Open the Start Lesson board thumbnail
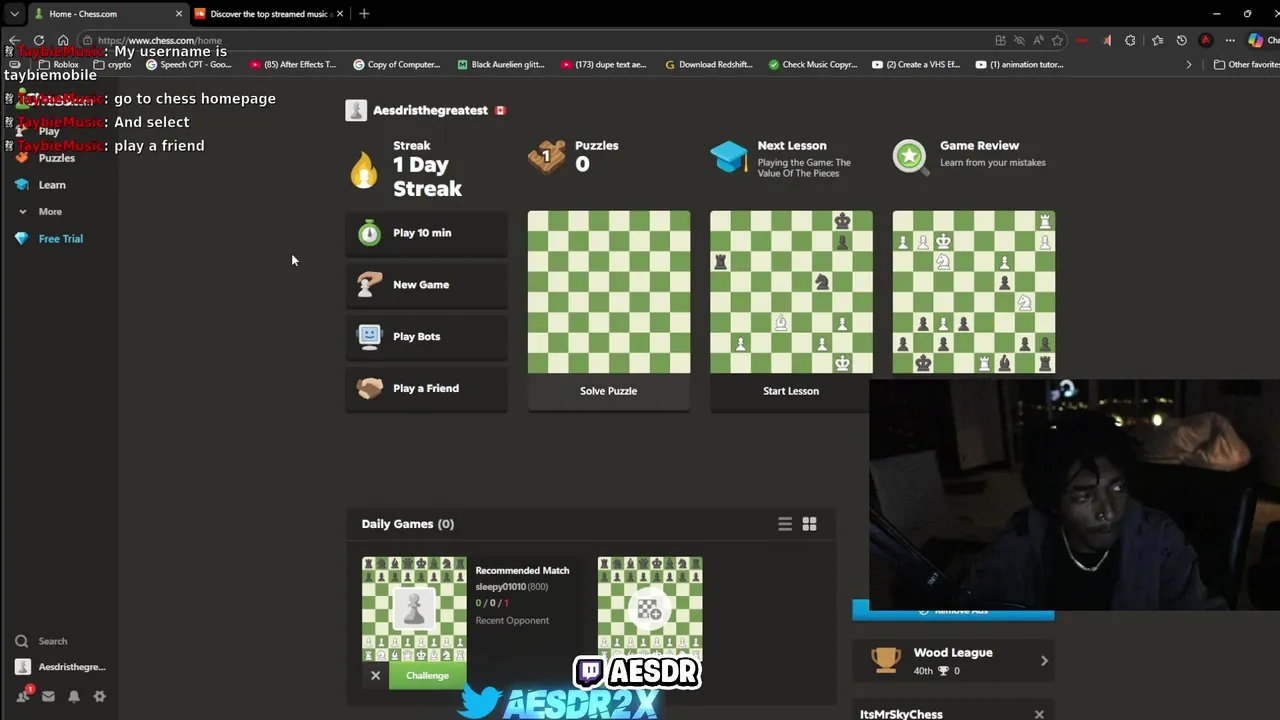 [791, 291]
